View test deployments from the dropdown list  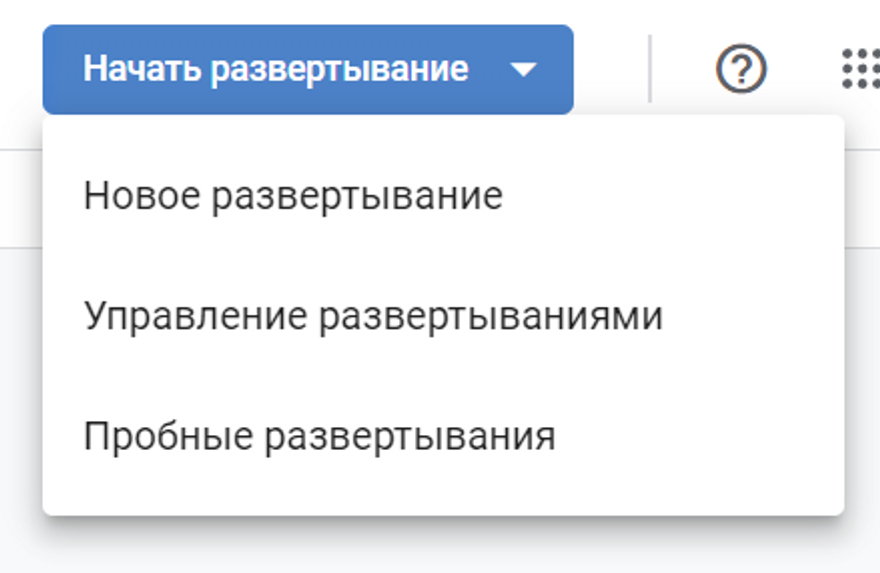click(x=319, y=436)
